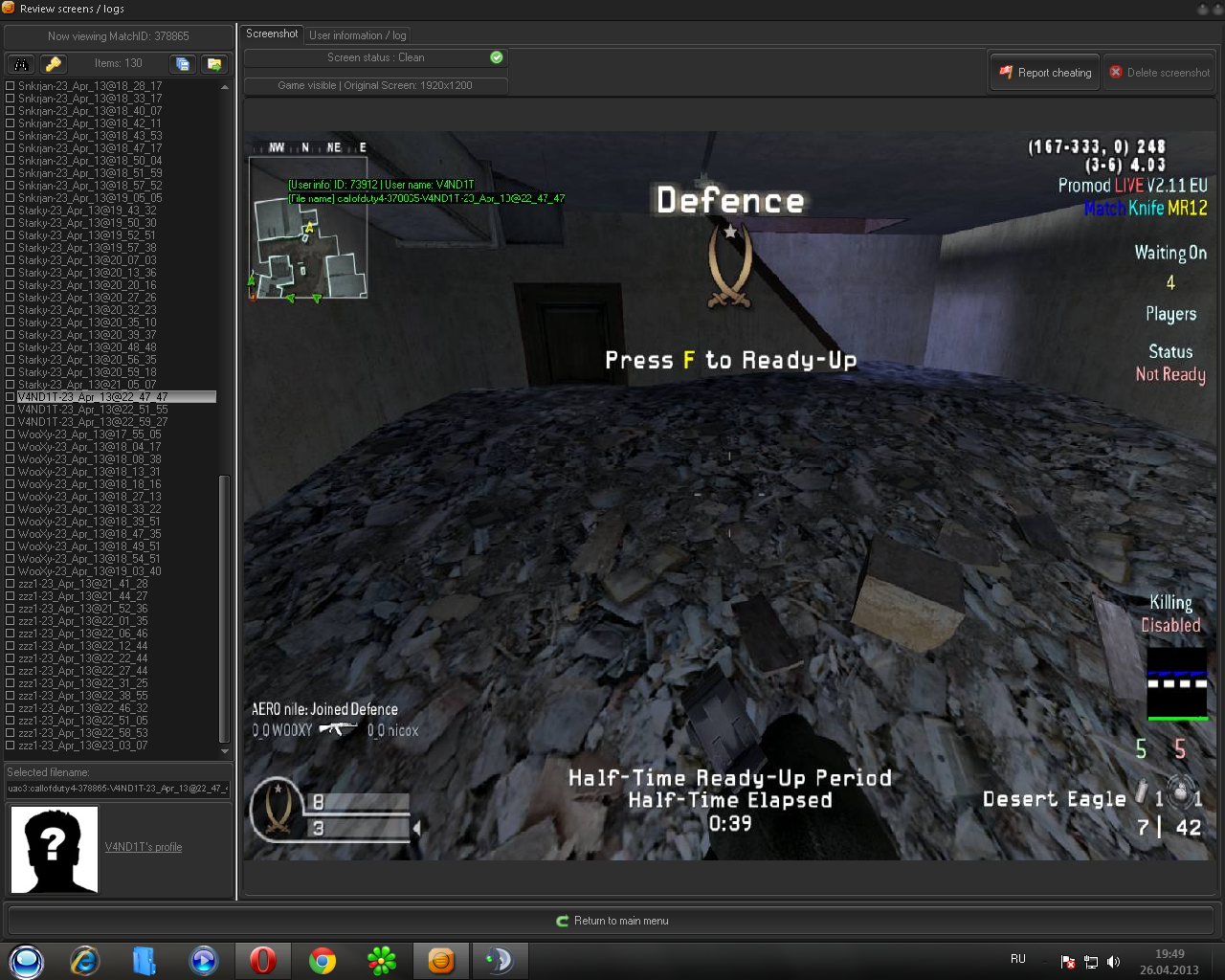Click the orange anti-cheat taskbar icon
The height and width of the screenshot is (980, 1225).
[x=441, y=960]
